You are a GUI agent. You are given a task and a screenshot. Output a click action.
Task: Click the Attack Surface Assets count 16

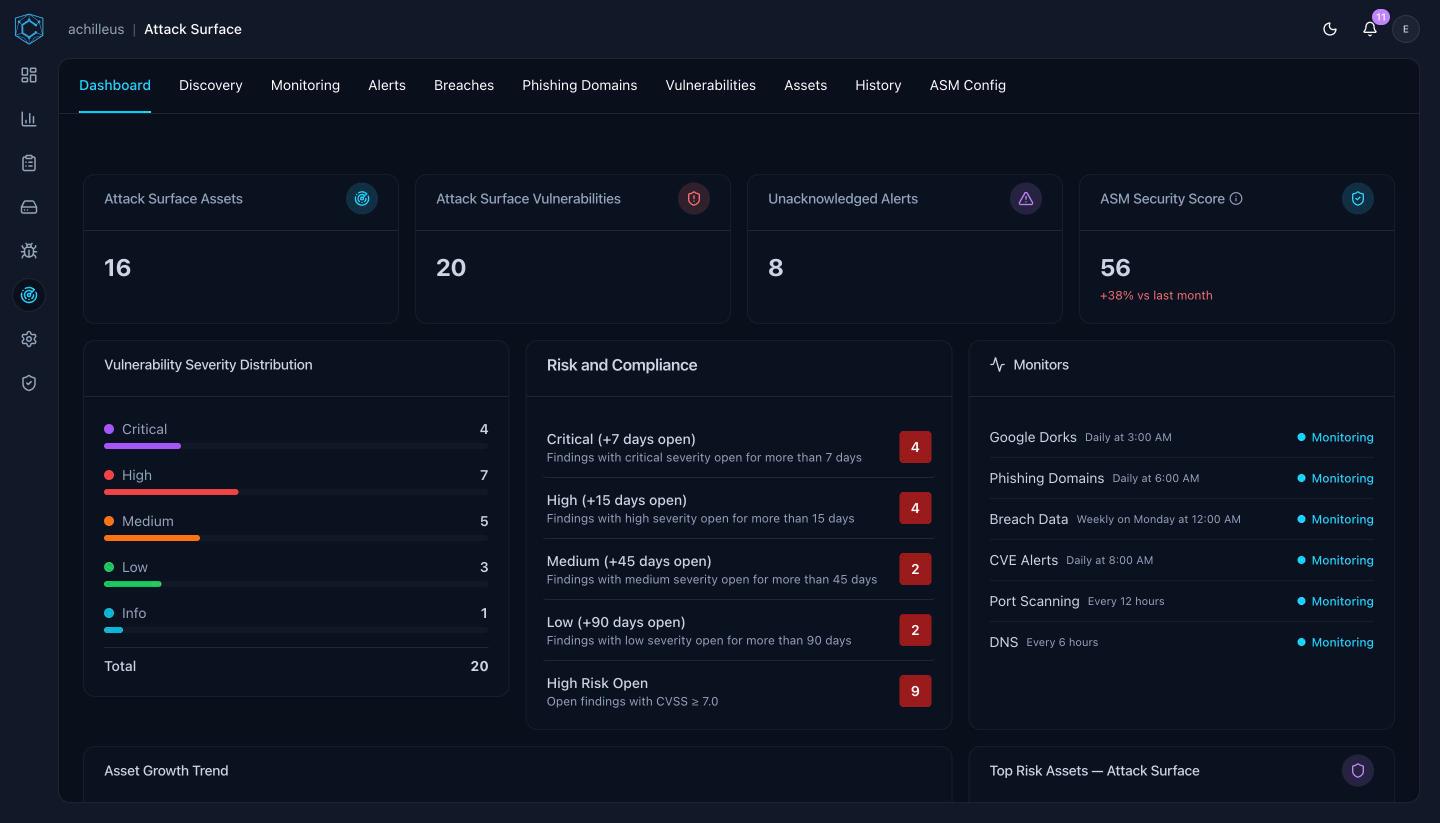[118, 268]
